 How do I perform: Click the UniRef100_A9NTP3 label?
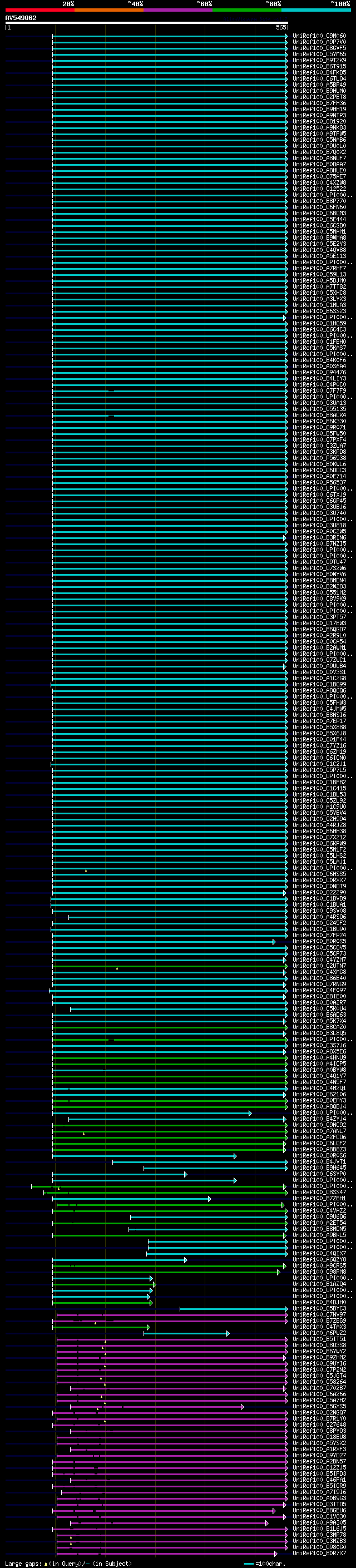tap(319, 116)
